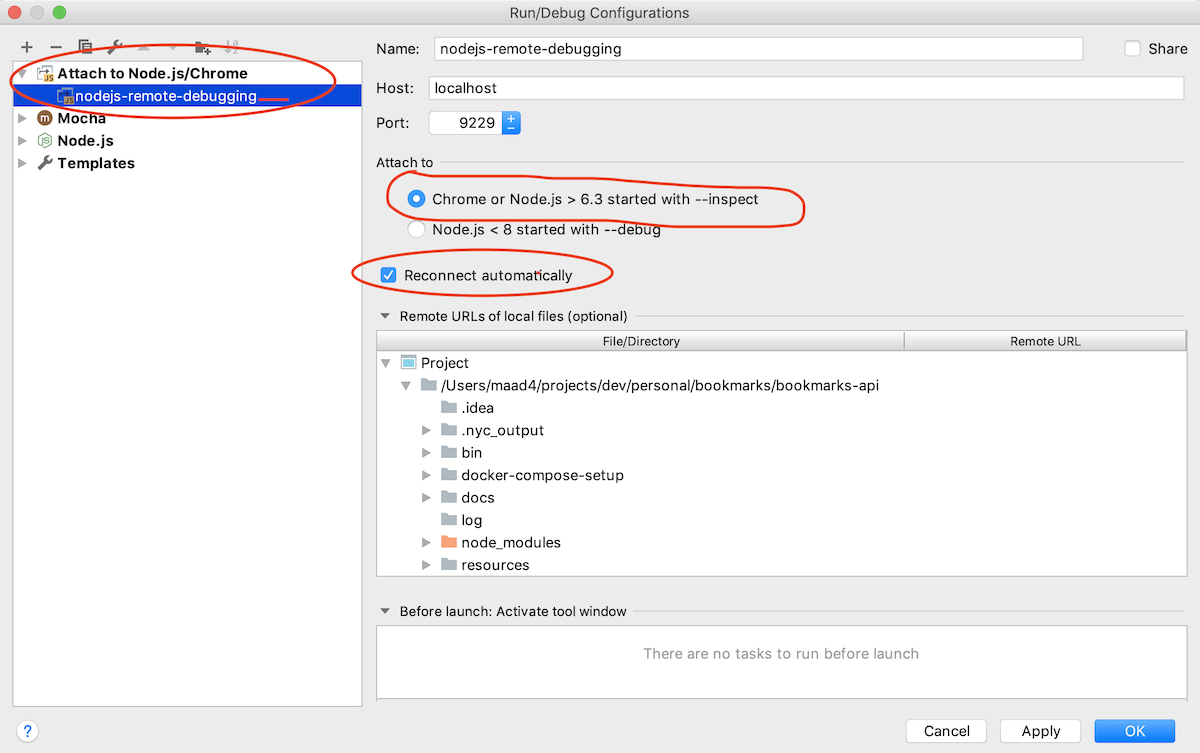Select the Node.js < 8 --debug option
The width and height of the screenshot is (1200, 753).
(416, 229)
